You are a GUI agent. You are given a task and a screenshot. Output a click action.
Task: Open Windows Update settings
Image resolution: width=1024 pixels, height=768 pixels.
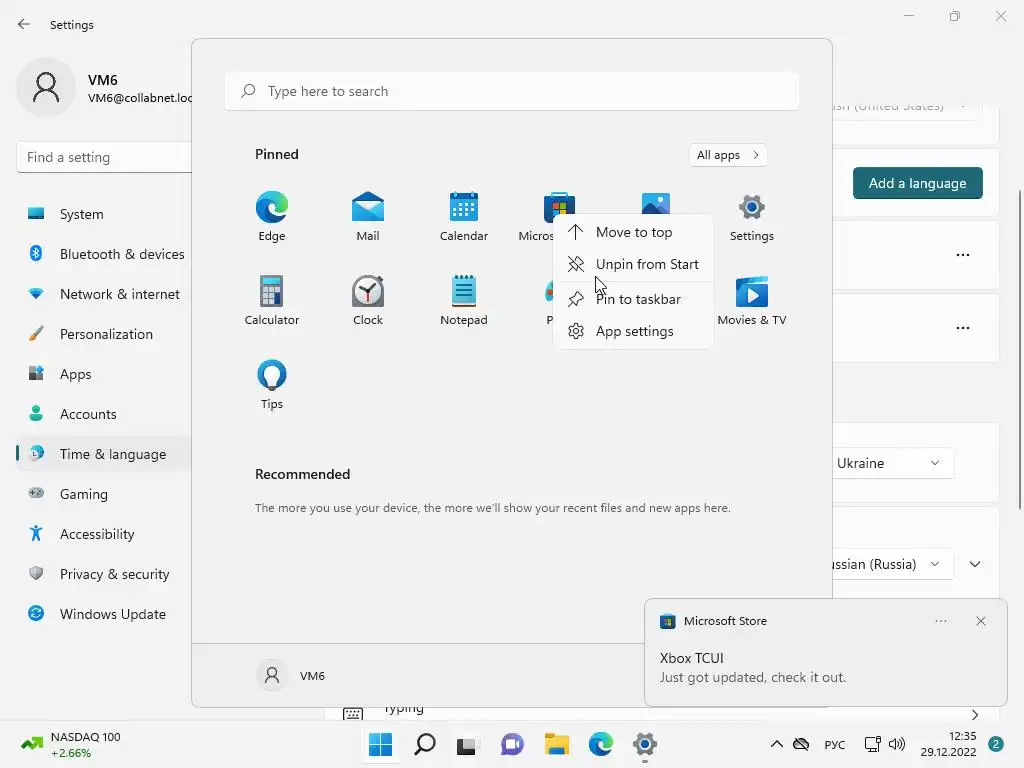point(104,614)
